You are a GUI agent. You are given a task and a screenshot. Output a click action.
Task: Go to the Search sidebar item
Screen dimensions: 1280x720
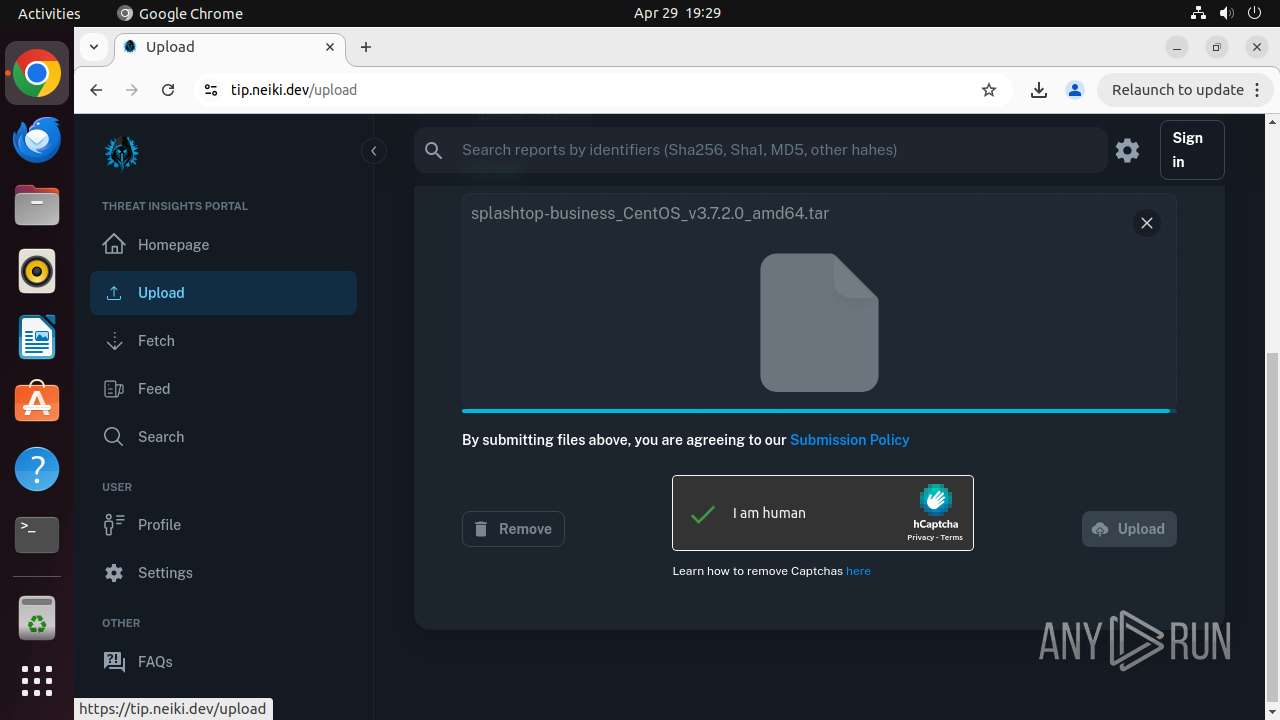coord(223,437)
